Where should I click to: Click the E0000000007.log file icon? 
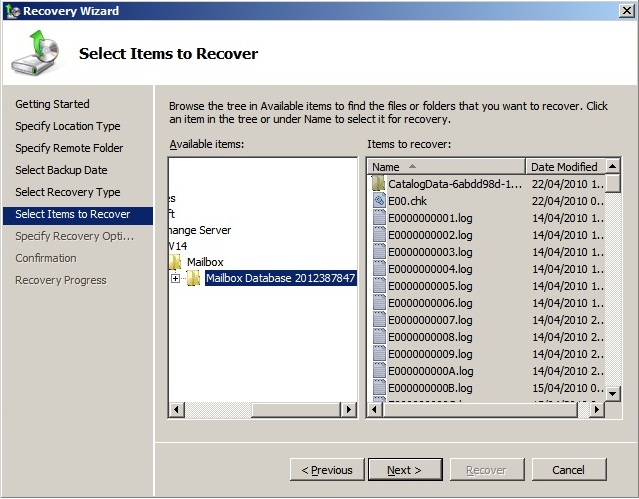(379, 320)
